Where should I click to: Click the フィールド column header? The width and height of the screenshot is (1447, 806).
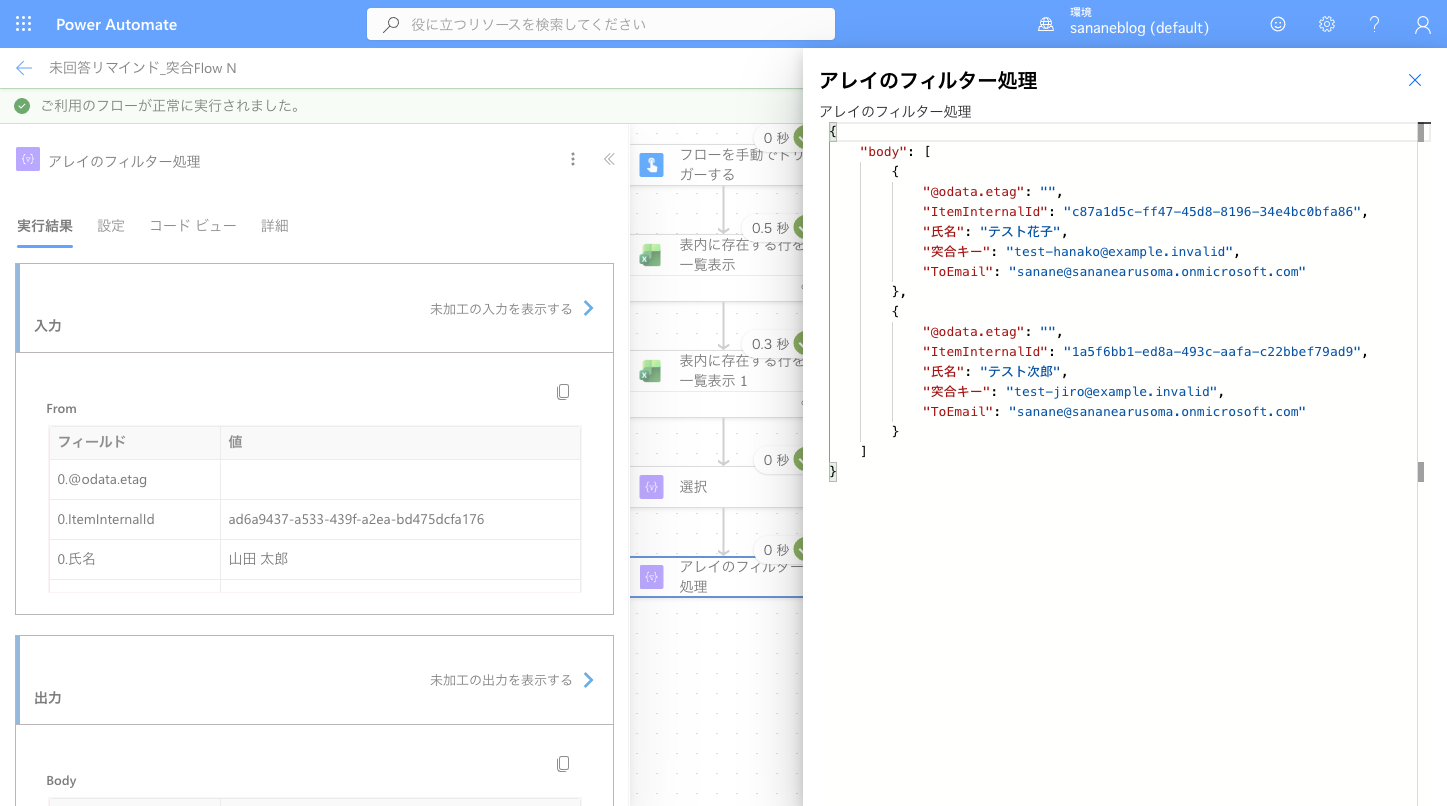pyautogui.click(x=134, y=442)
